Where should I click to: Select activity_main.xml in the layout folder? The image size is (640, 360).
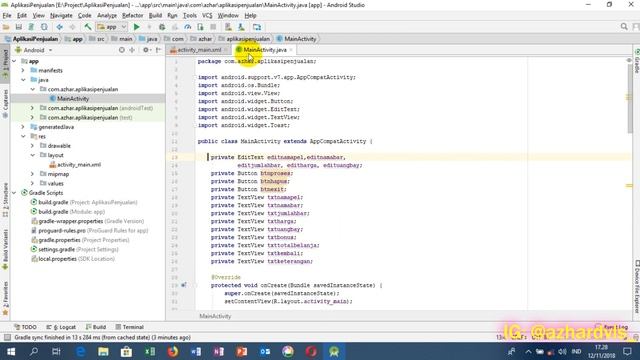79,164
